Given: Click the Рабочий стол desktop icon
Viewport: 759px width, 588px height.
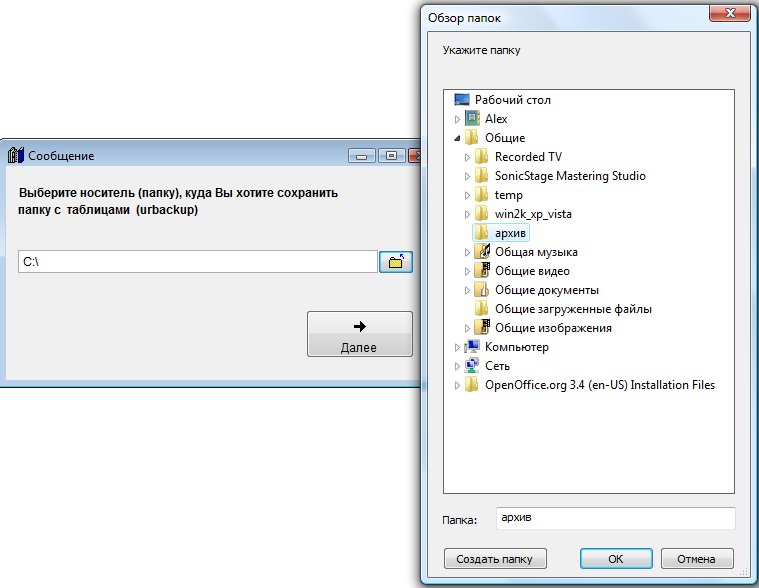Looking at the screenshot, I should 462,100.
